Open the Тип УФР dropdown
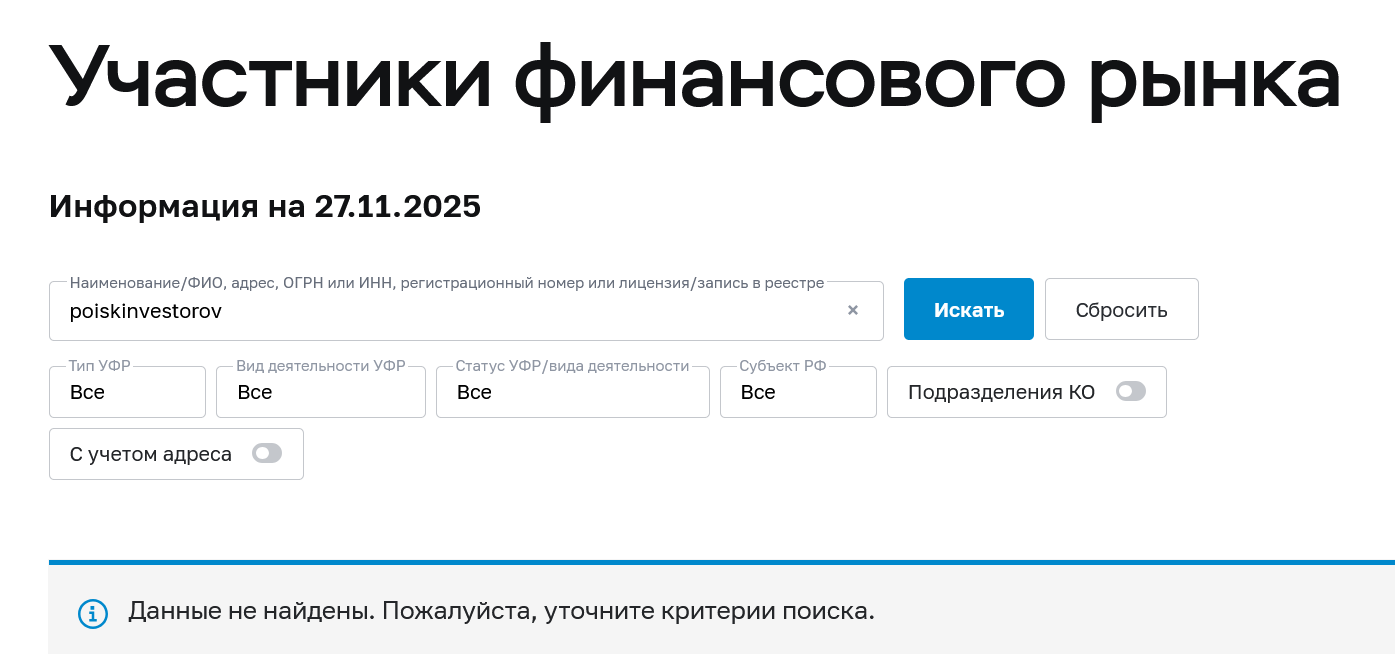1395x660 pixels. [127, 392]
